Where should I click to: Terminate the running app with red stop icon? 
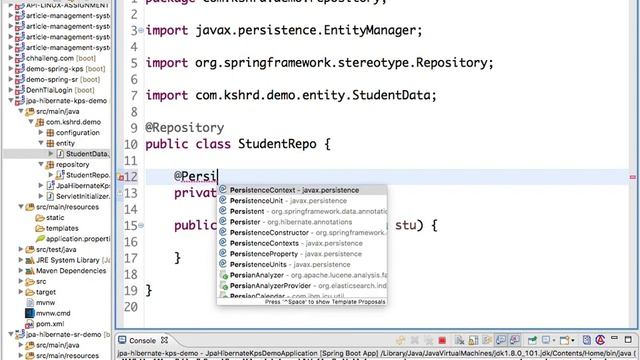pyautogui.click(x=442, y=340)
